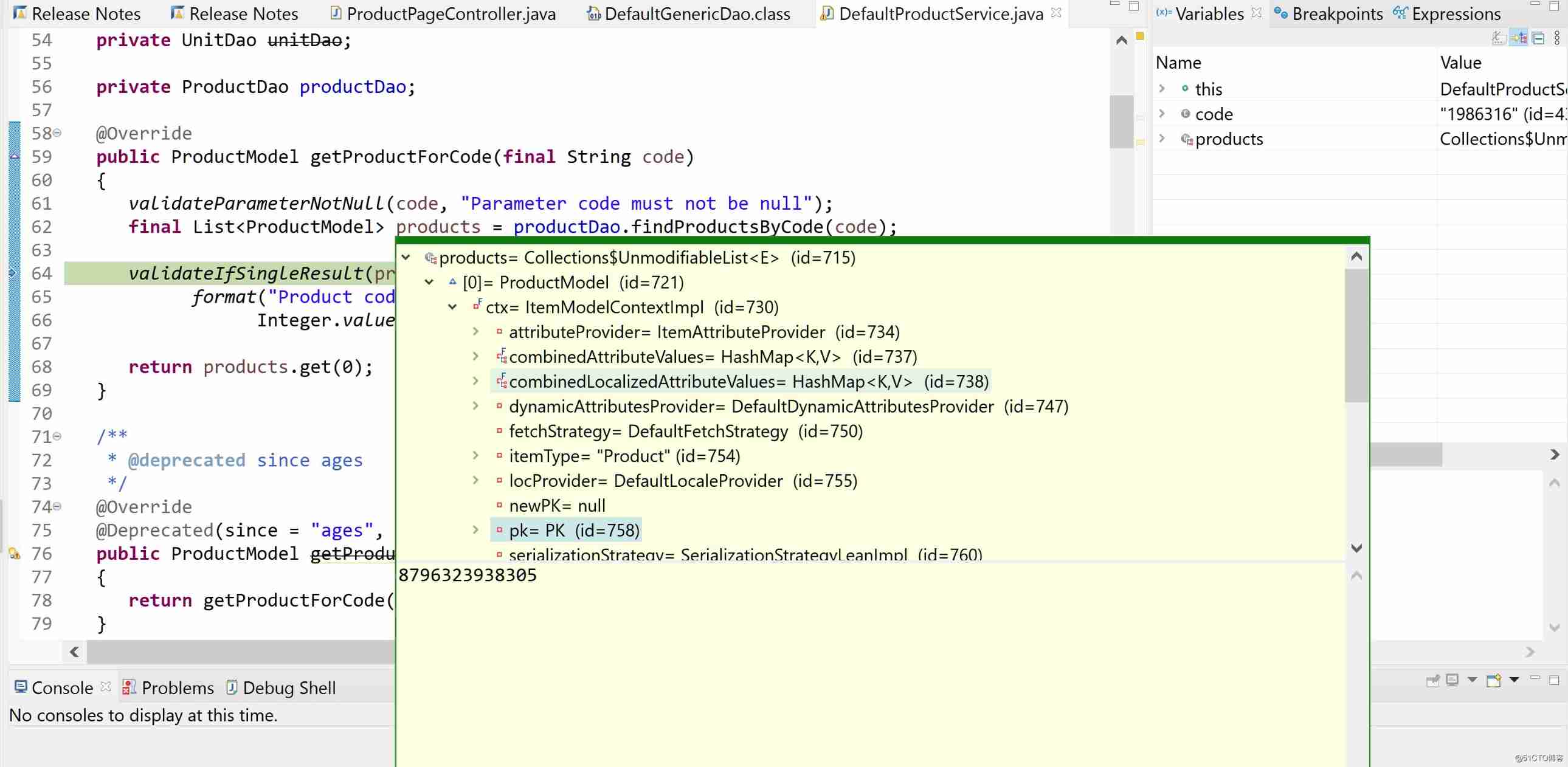Select fetchStrategy= DefaultFetchStrategy row
The image size is (1568, 767).
685,432
